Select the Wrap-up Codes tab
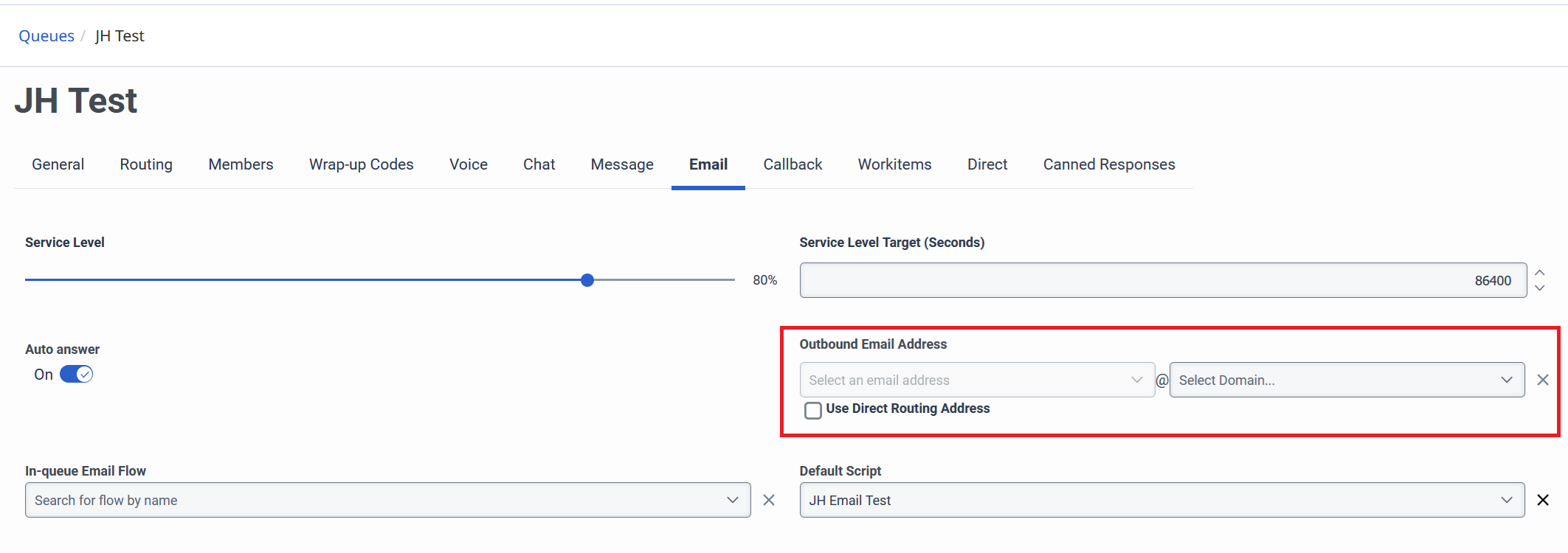 tap(361, 164)
